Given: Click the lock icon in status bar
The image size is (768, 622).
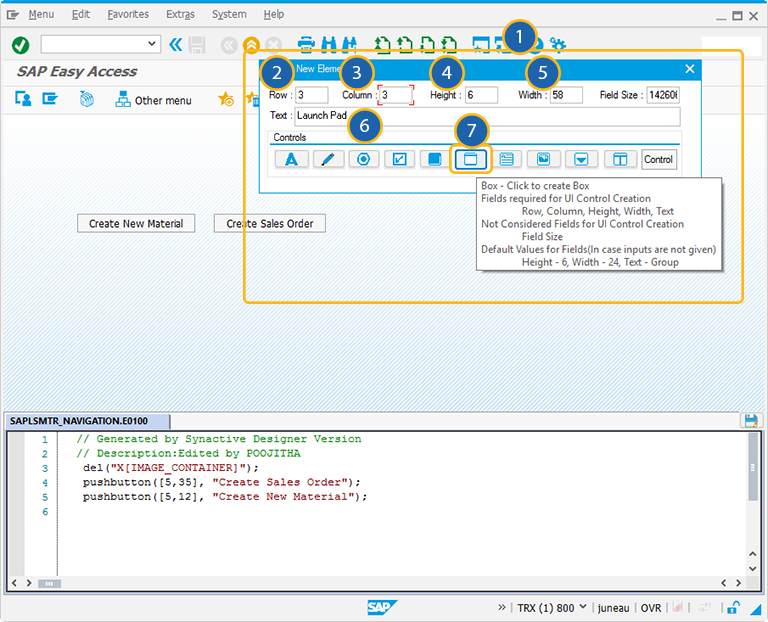Looking at the screenshot, I should pos(733,608).
